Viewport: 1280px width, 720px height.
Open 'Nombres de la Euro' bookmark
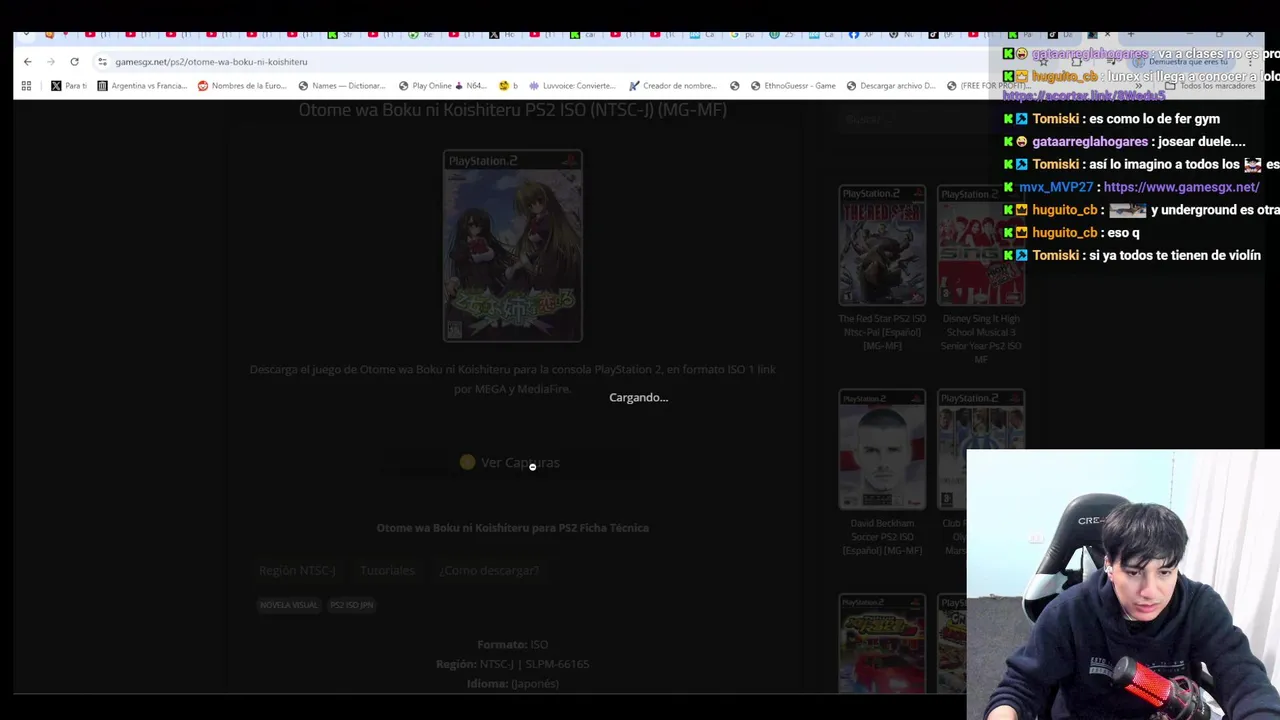click(x=242, y=86)
